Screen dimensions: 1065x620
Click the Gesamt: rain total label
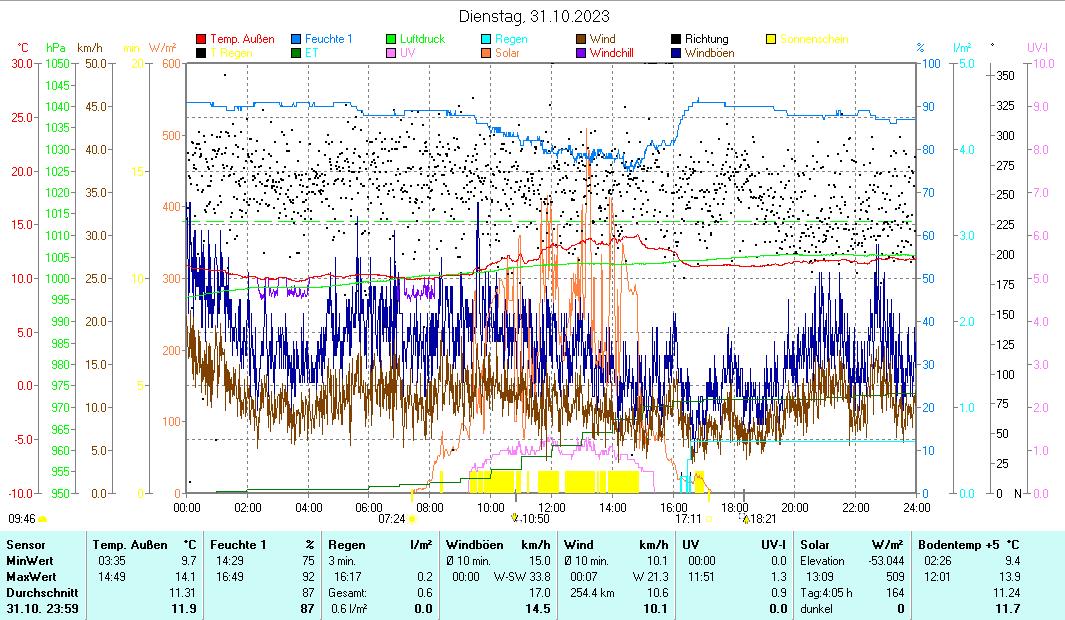coord(347,593)
